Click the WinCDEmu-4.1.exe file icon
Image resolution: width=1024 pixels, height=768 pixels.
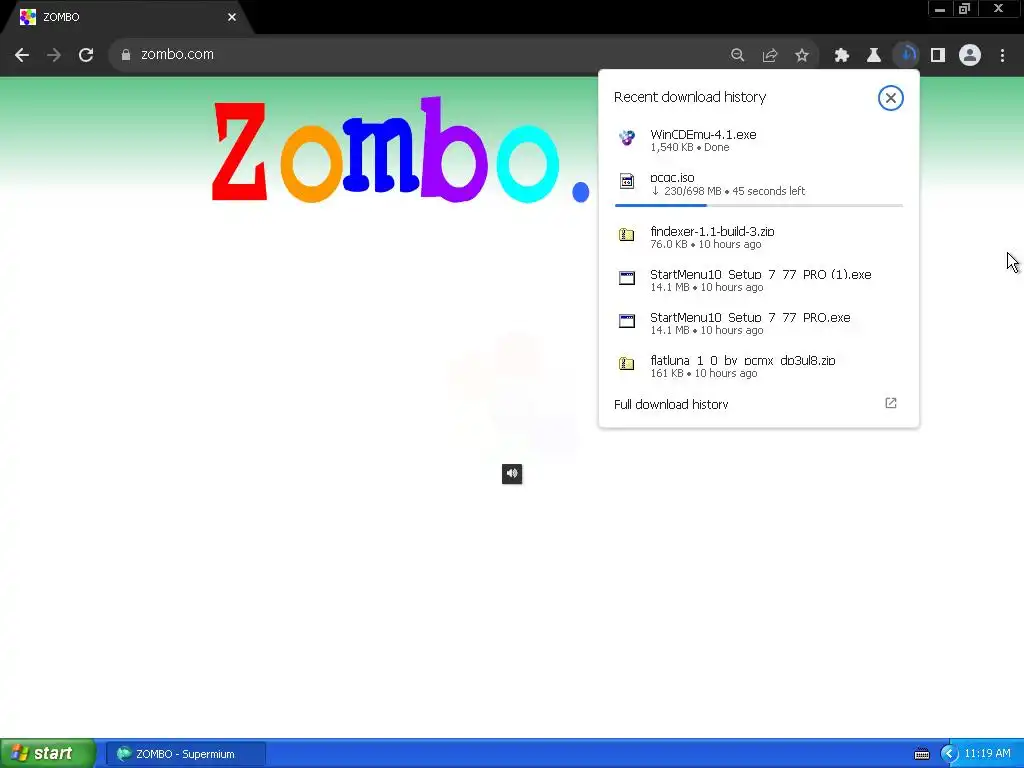(627, 138)
